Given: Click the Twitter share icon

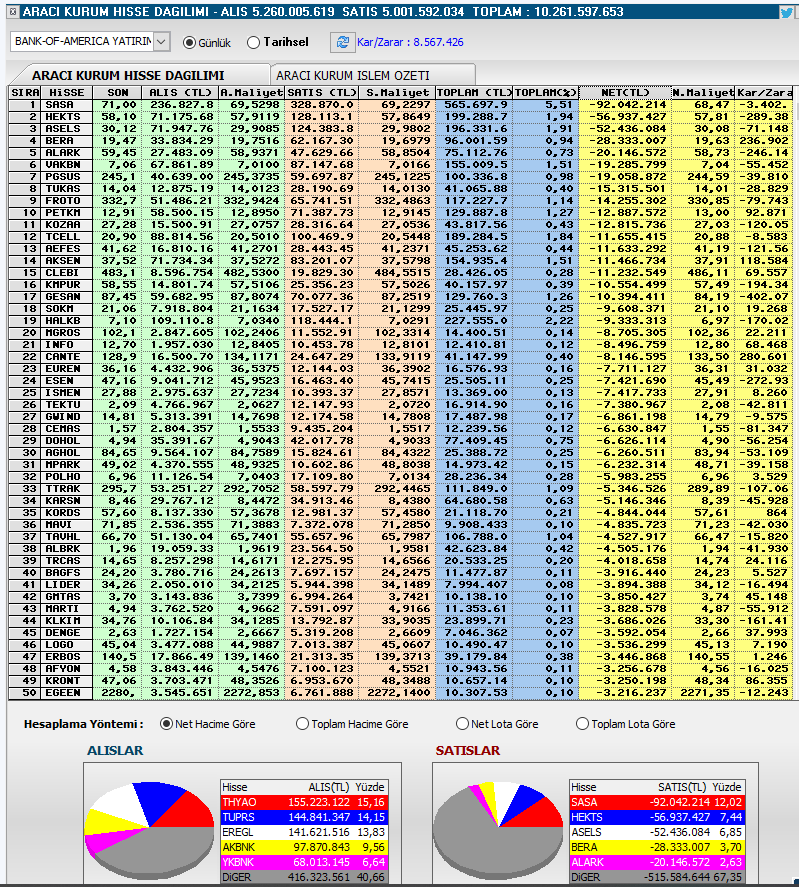Looking at the screenshot, I should point(786,12).
